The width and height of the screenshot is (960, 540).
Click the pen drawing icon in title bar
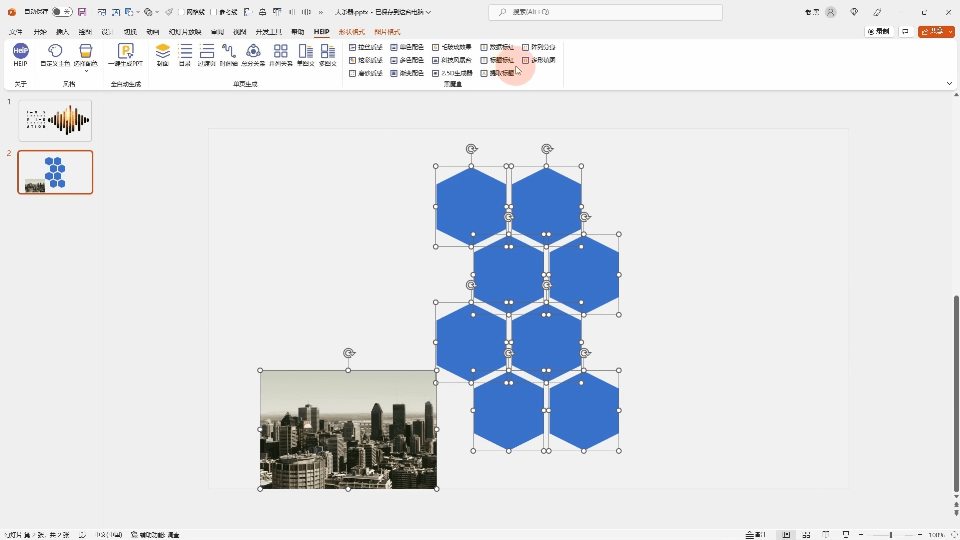(x=877, y=12)
